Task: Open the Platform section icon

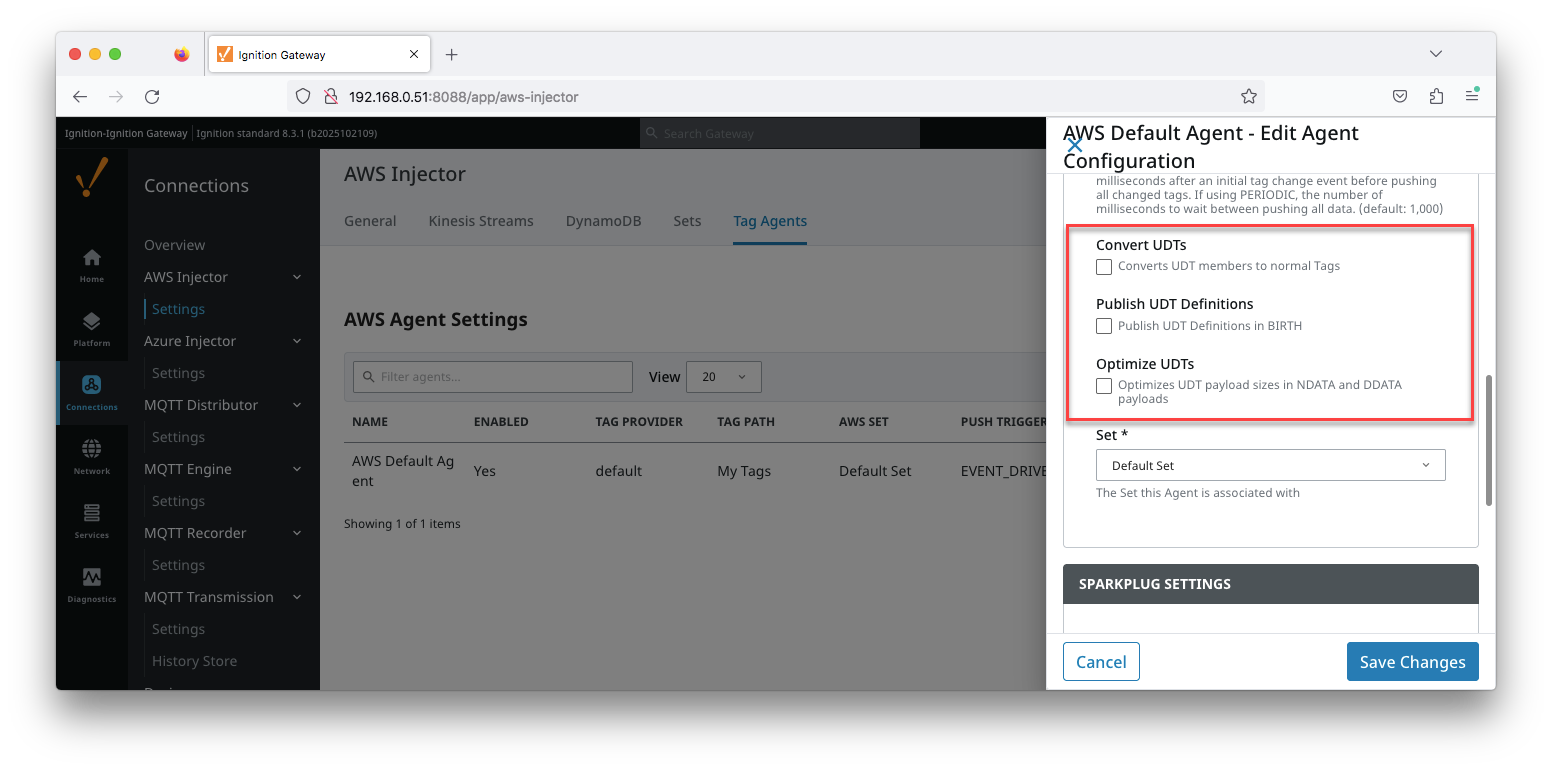Action: point(91,329)
